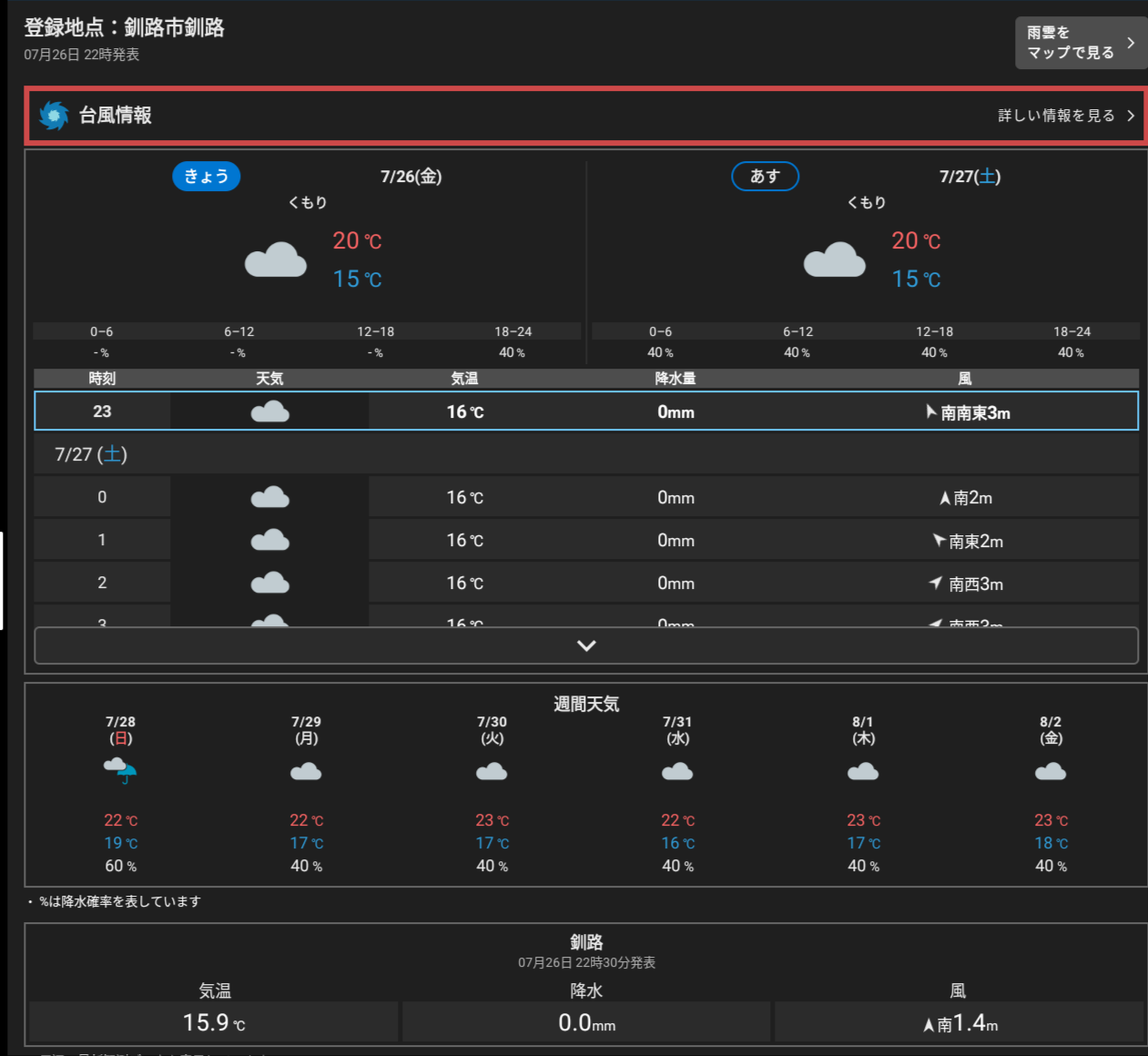Select the きょう today pill
Image resolution: width=1148 pixels, height=1056 pixels.
[207, 176]
